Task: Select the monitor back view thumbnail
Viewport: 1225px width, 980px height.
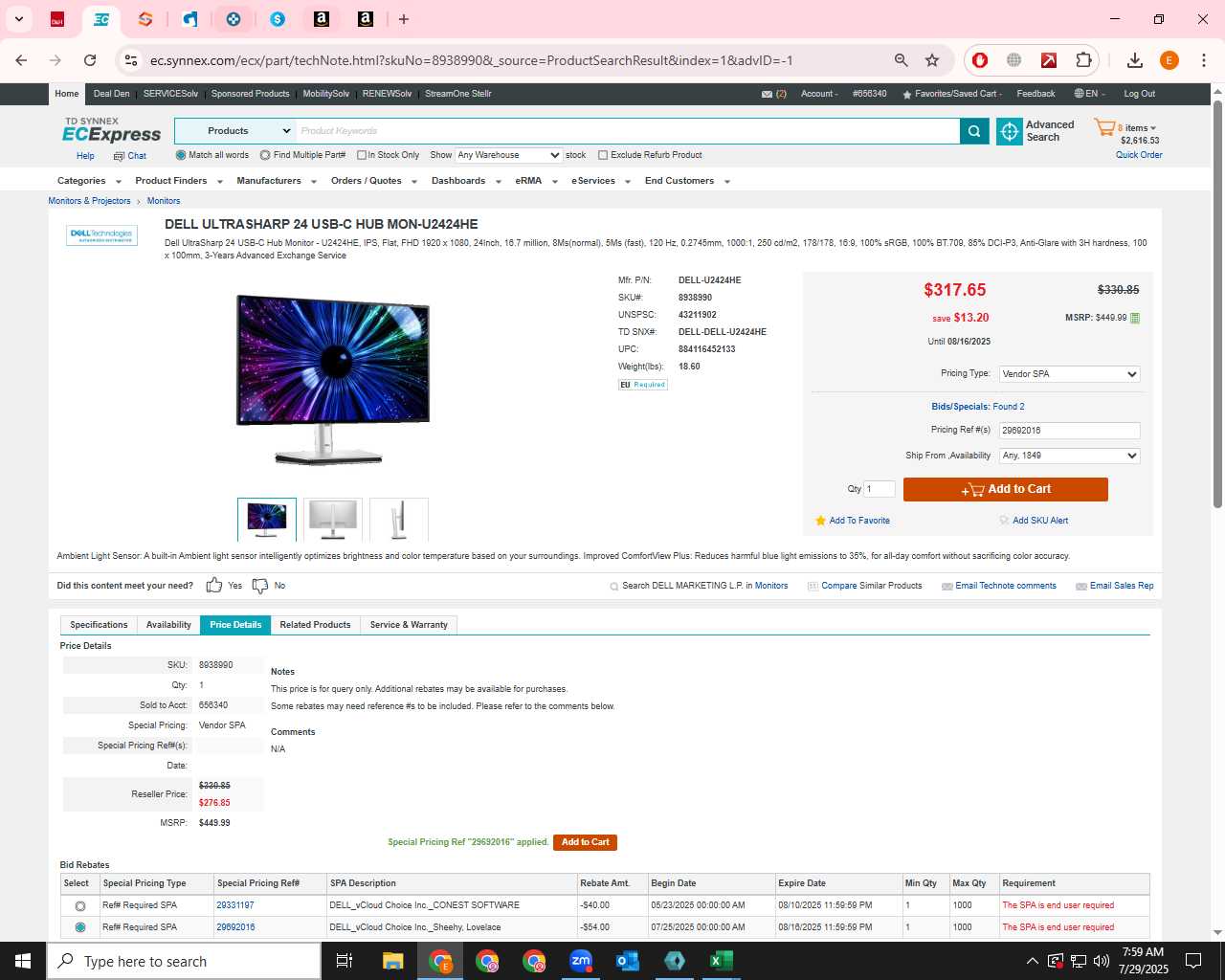Action: (x=333, y=520)
